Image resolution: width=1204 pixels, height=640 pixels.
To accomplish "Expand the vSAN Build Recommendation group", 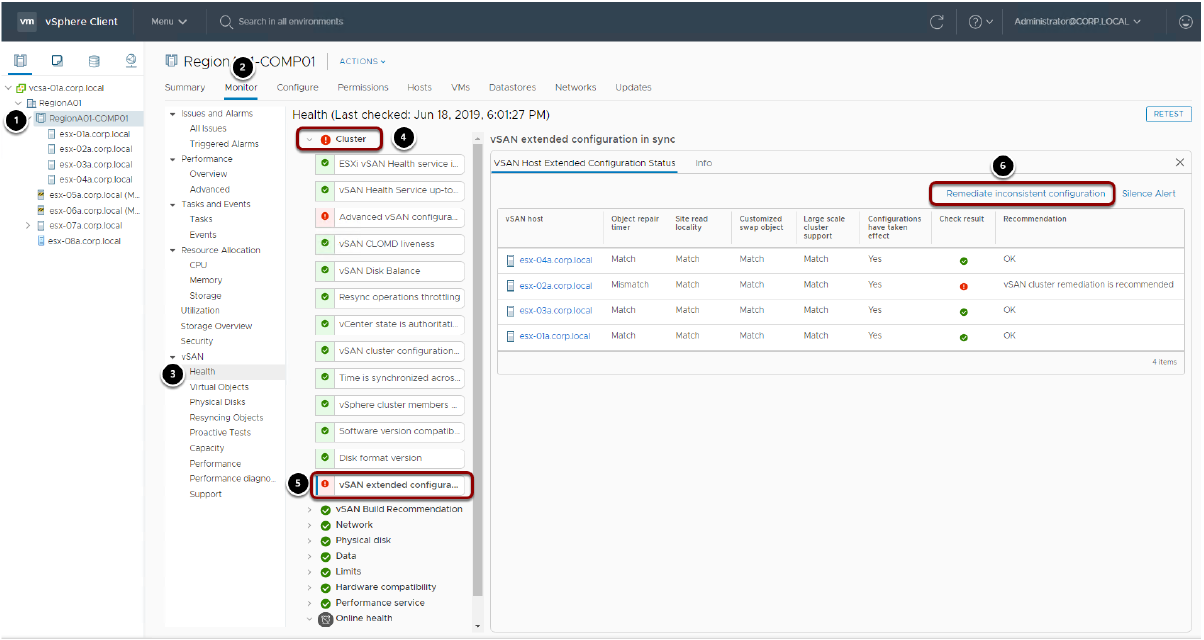I will pos(310,509).
